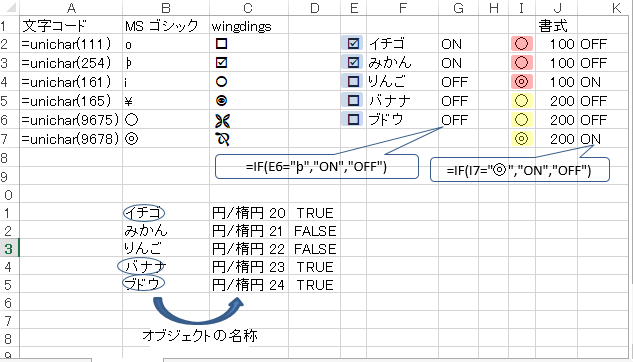Viewport: 633px width, 362px height.
Task: Click the りんご cell in column B
Action: click(166, 249)
